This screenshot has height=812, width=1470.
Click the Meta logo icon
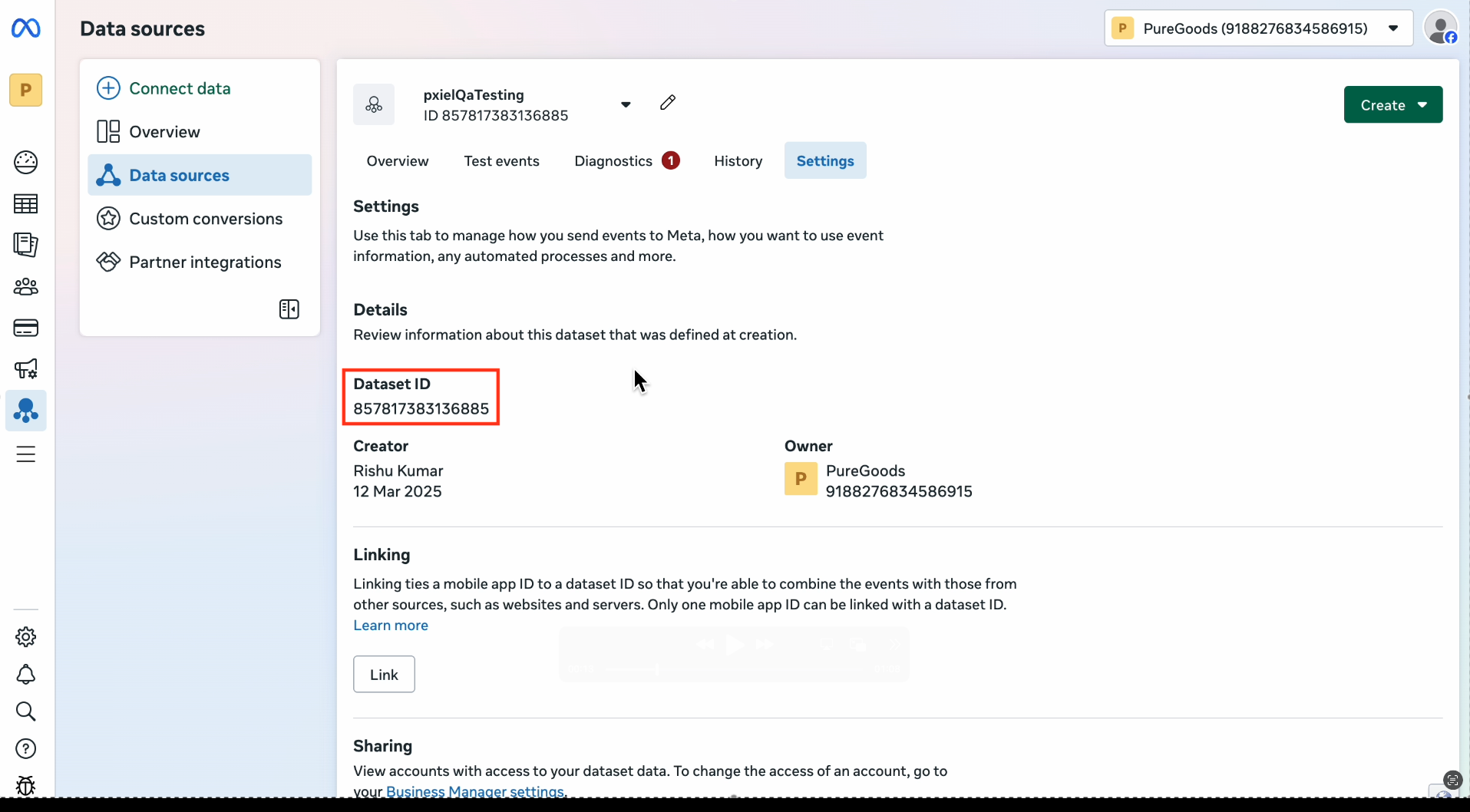click(25, 28)
